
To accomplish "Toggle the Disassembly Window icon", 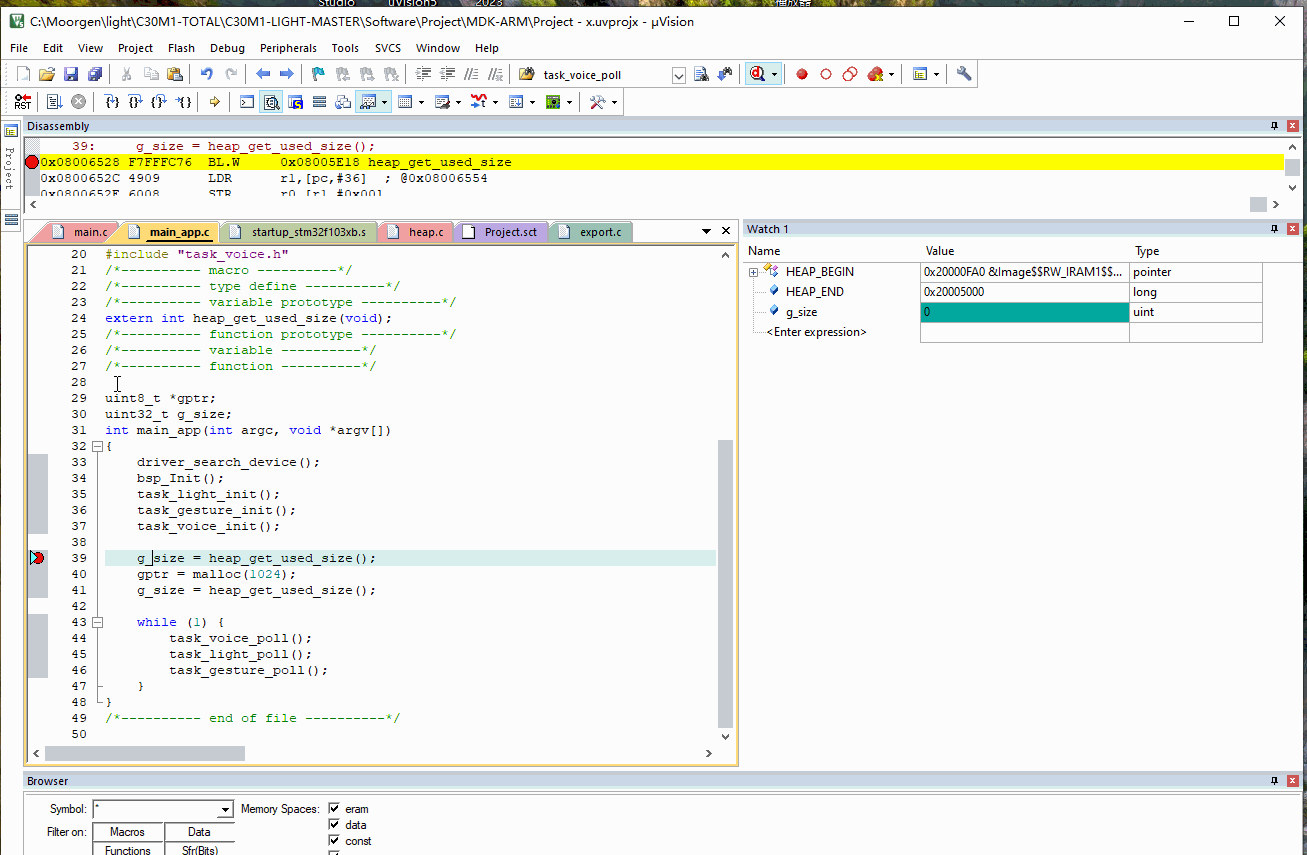I will tap(271, 102).
